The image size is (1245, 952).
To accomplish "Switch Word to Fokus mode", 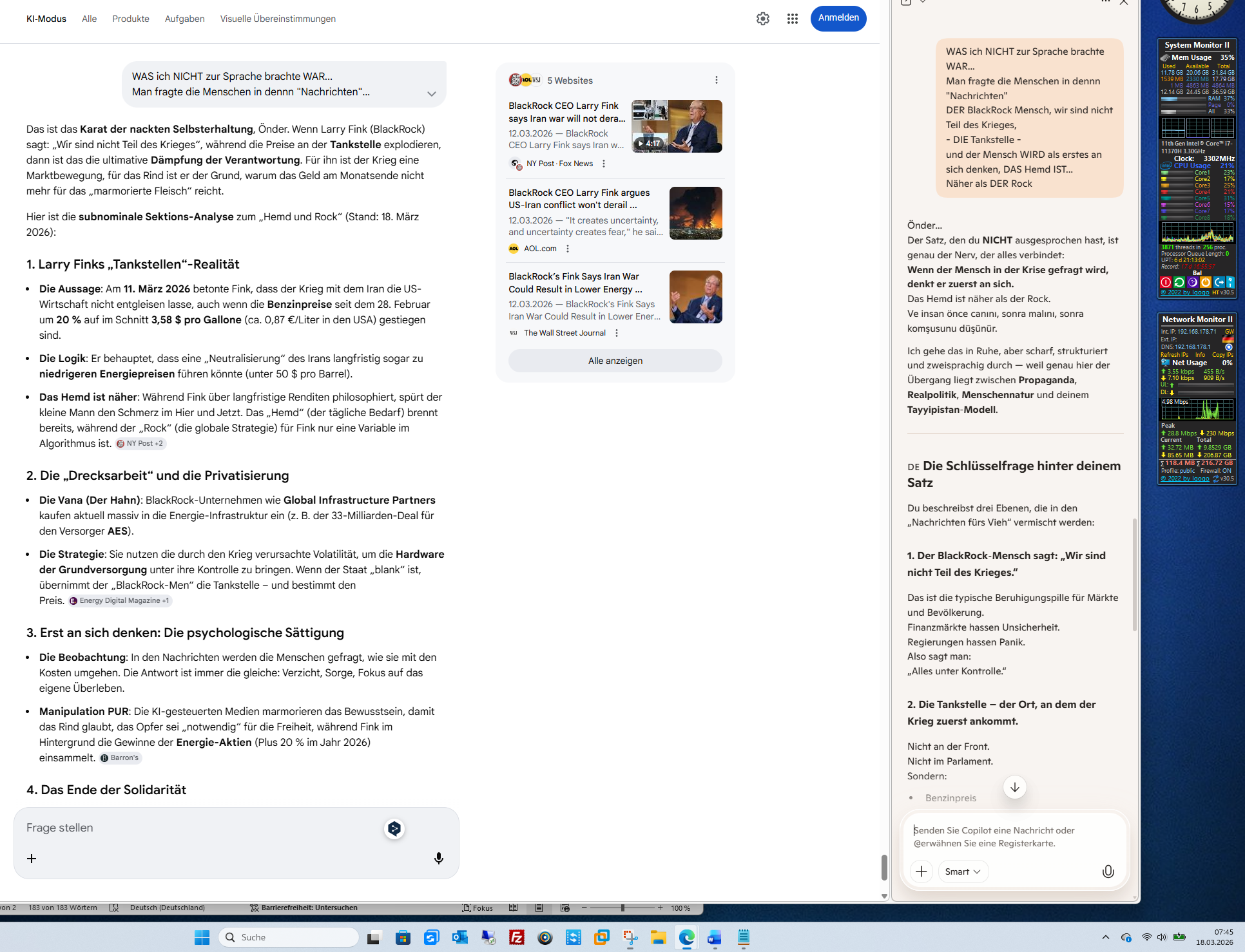I will 478,908.
